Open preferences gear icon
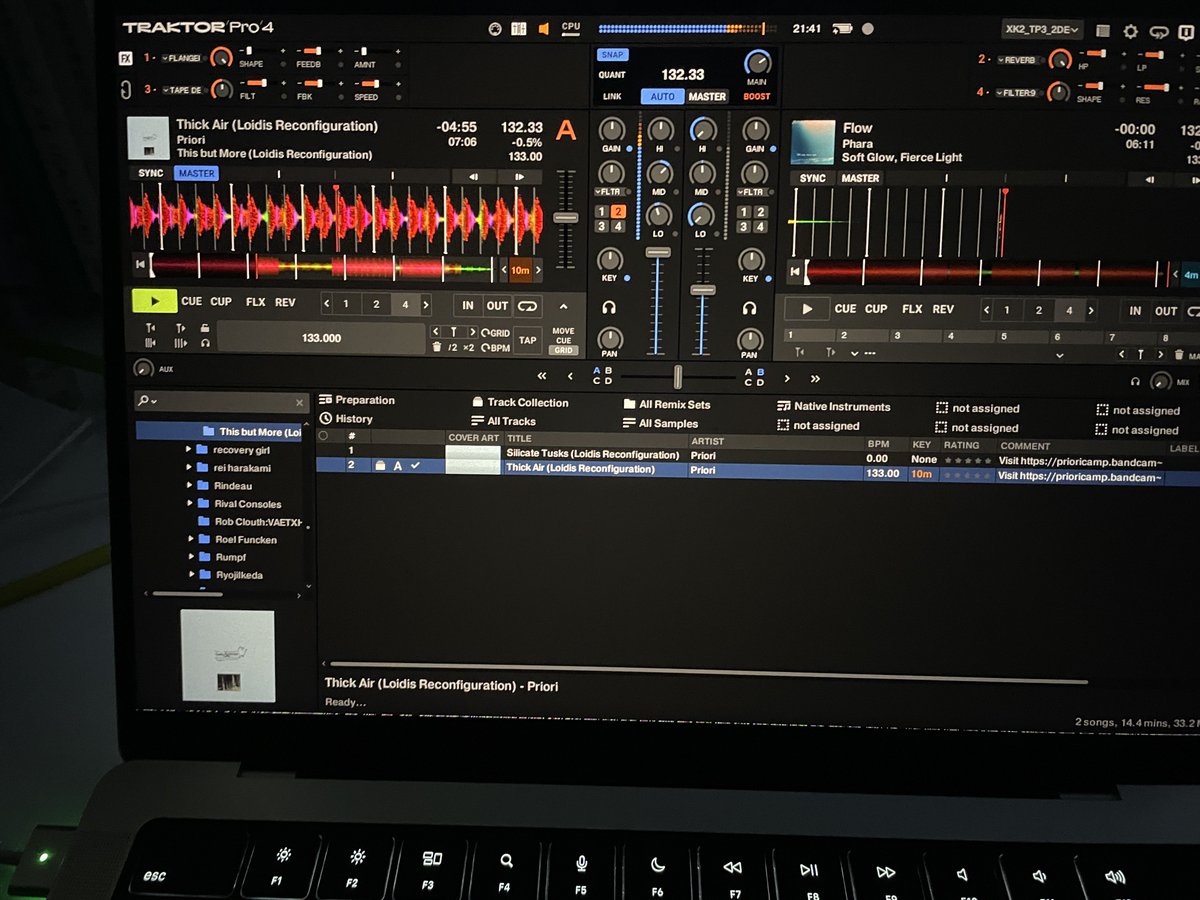The image size is (1200, 900). [1130, 31]
